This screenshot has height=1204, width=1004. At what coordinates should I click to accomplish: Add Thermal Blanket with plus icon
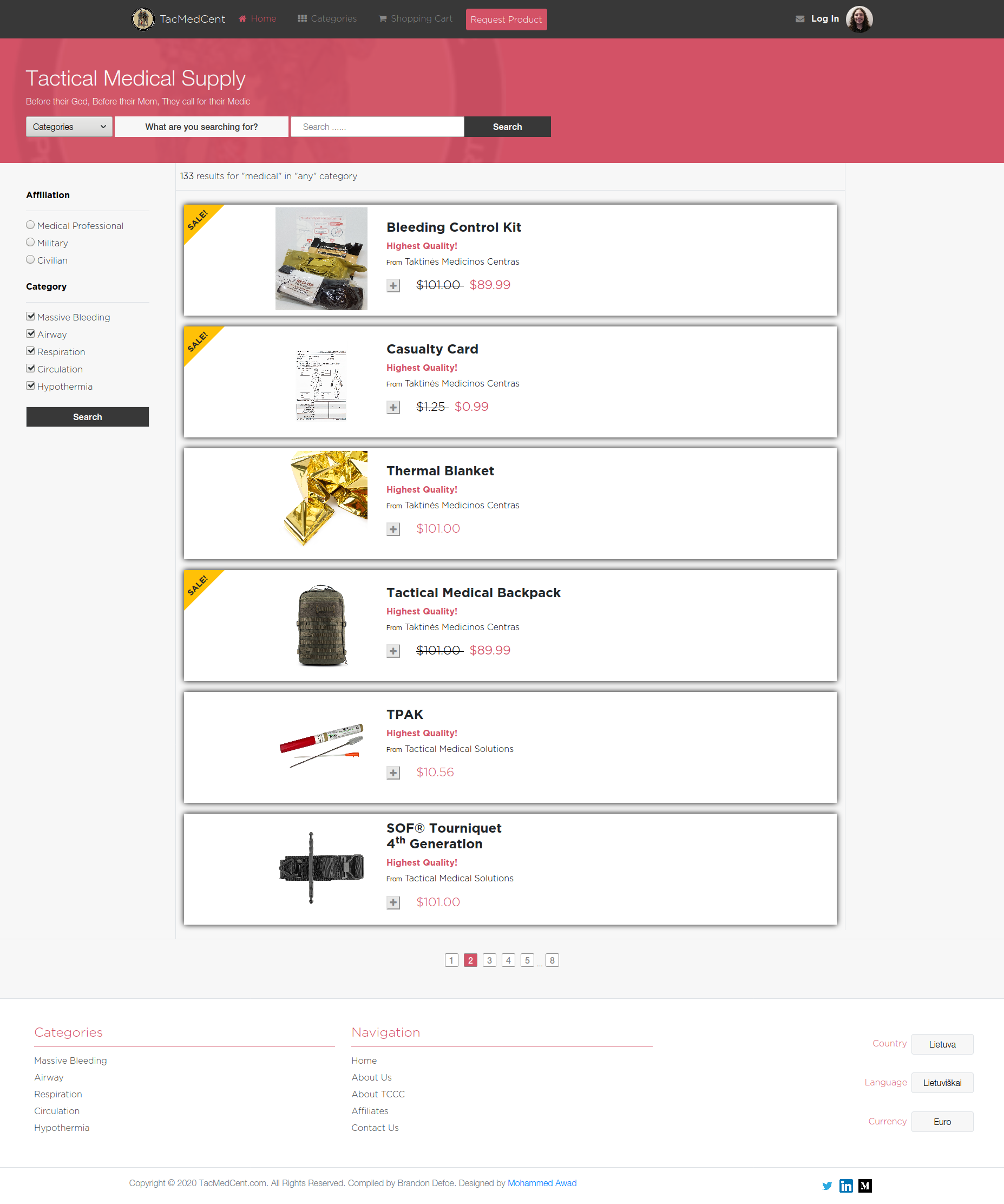[392, 529]
